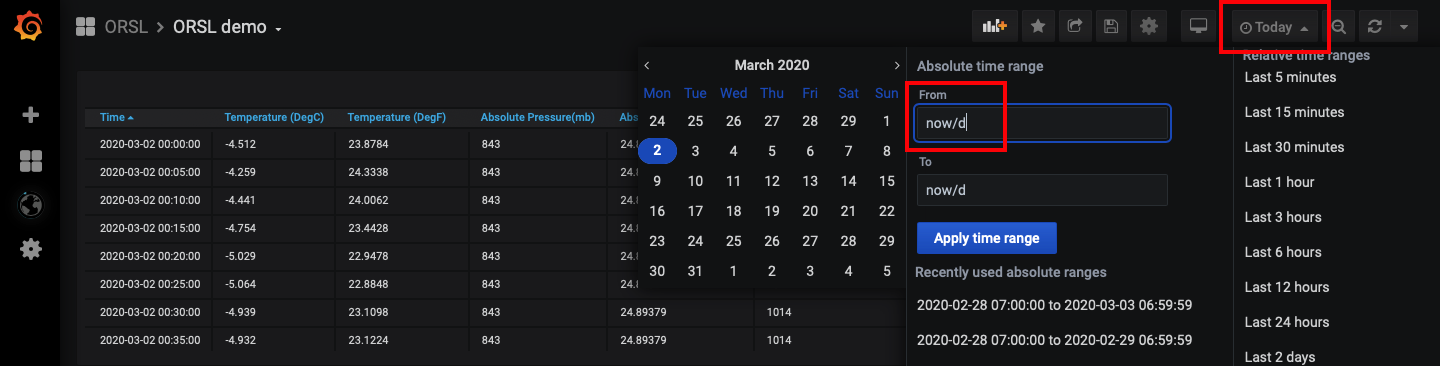The height and width of the screenshot is (366, 1440).
Task: Select Last 5 minutes range
Action: tap(1290, 77)
